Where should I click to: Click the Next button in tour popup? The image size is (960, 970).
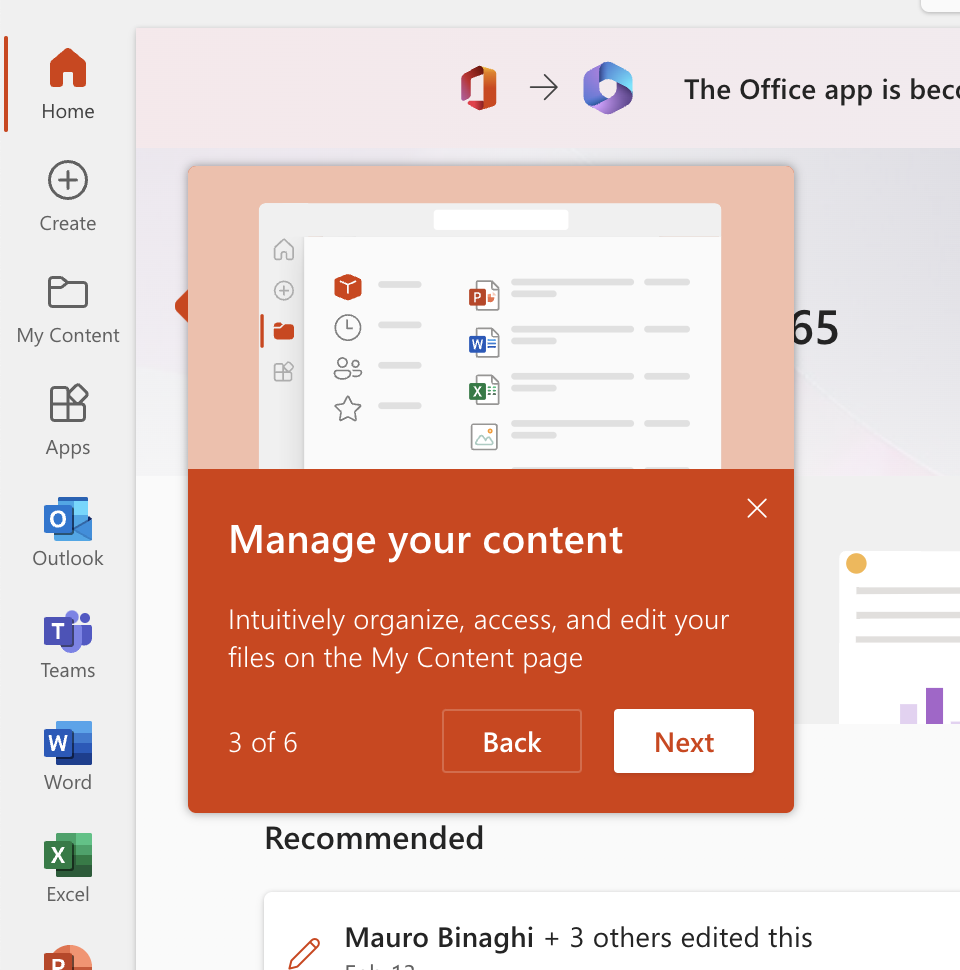[x=683, y=742]
